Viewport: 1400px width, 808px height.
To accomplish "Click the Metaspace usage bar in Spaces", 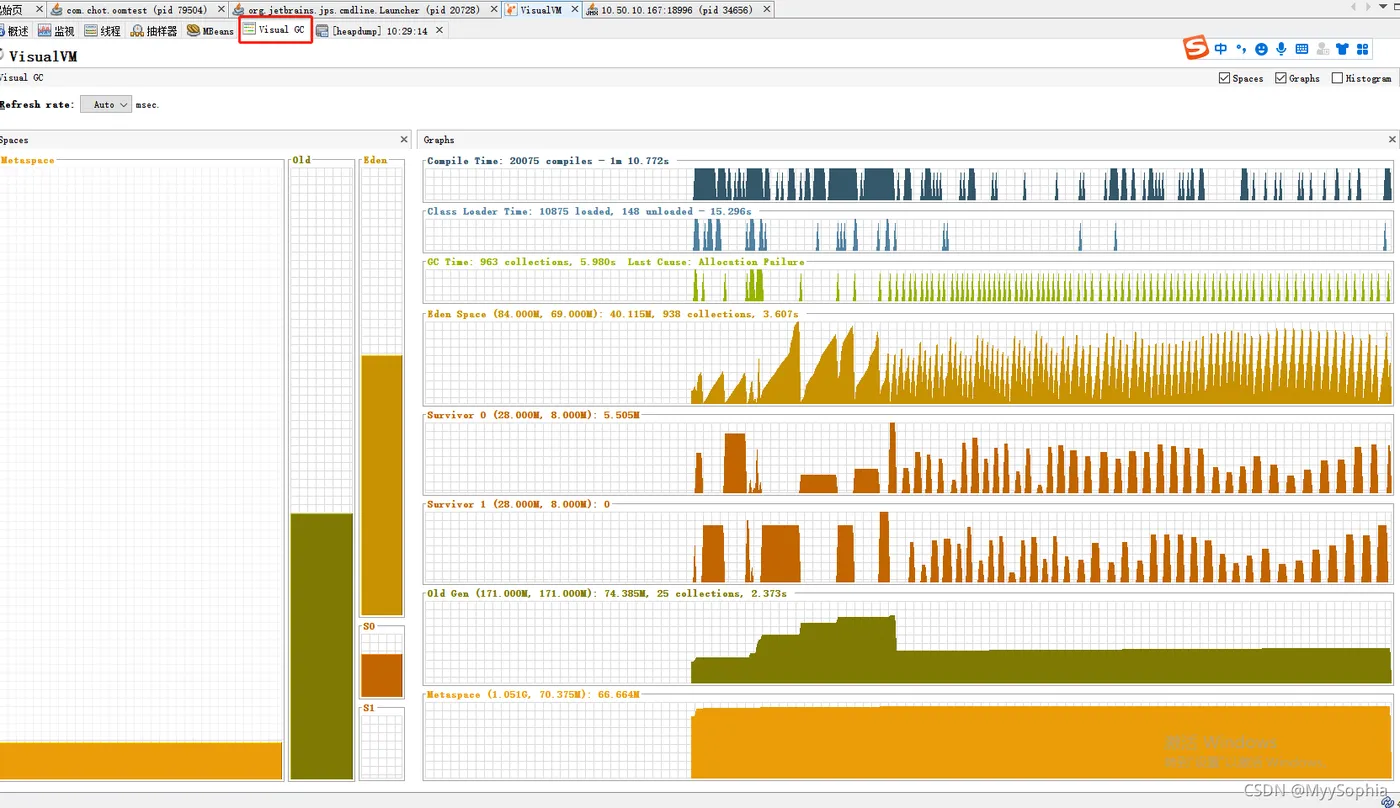I will 141,761.
